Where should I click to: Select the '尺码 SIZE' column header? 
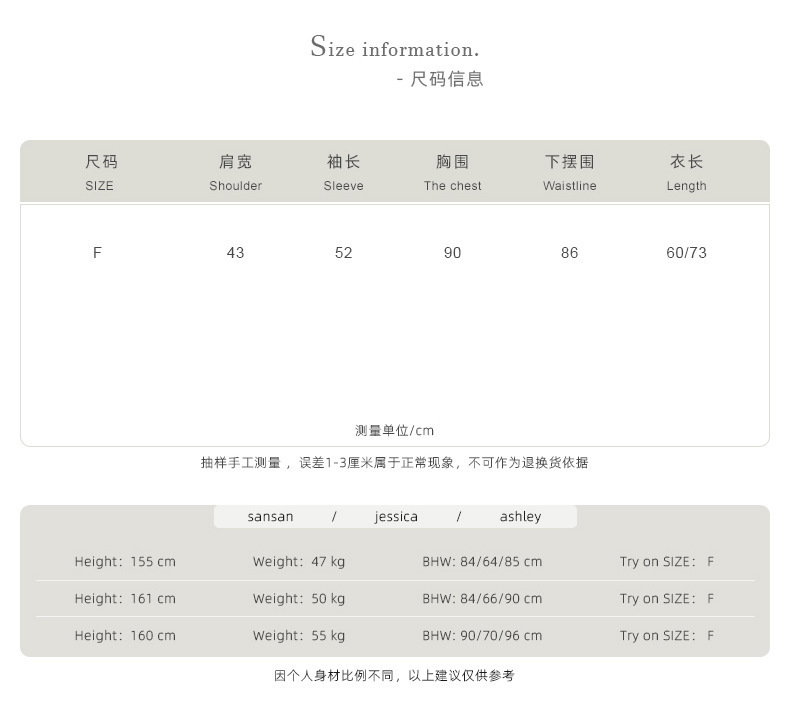100,172
